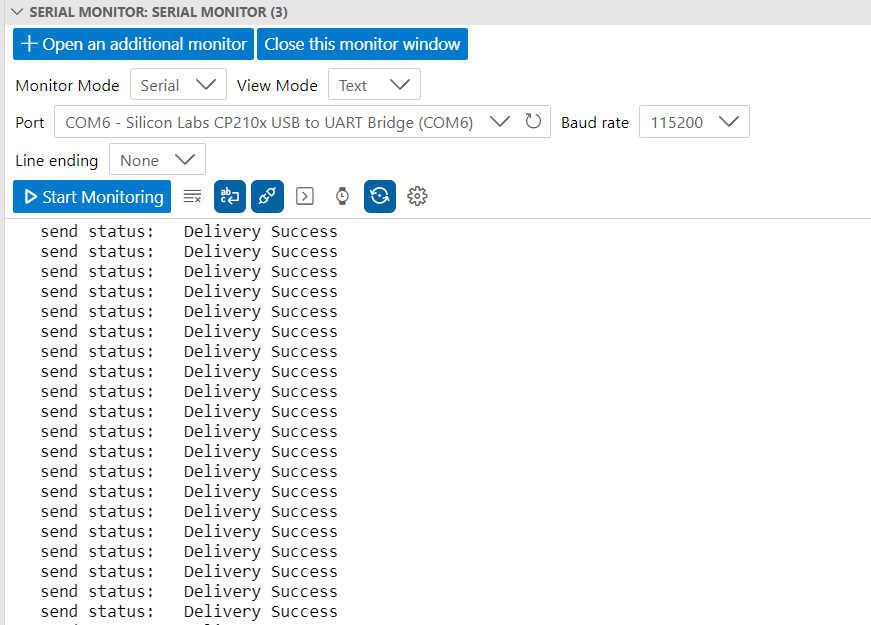This screenshot has width=871, height=625.
Task: Disable automatic reconnection to the port
Action: (379, 196)
